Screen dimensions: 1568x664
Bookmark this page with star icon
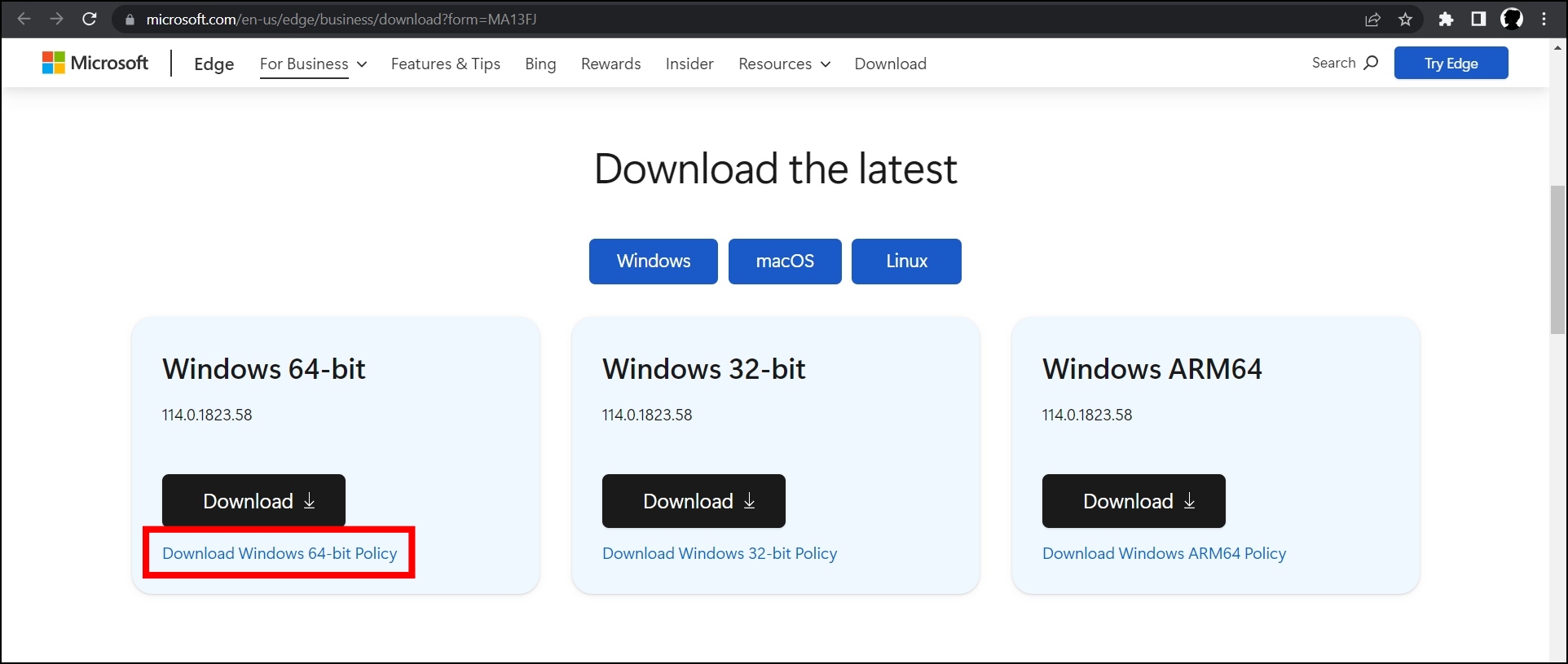[x=1406, y=20]
